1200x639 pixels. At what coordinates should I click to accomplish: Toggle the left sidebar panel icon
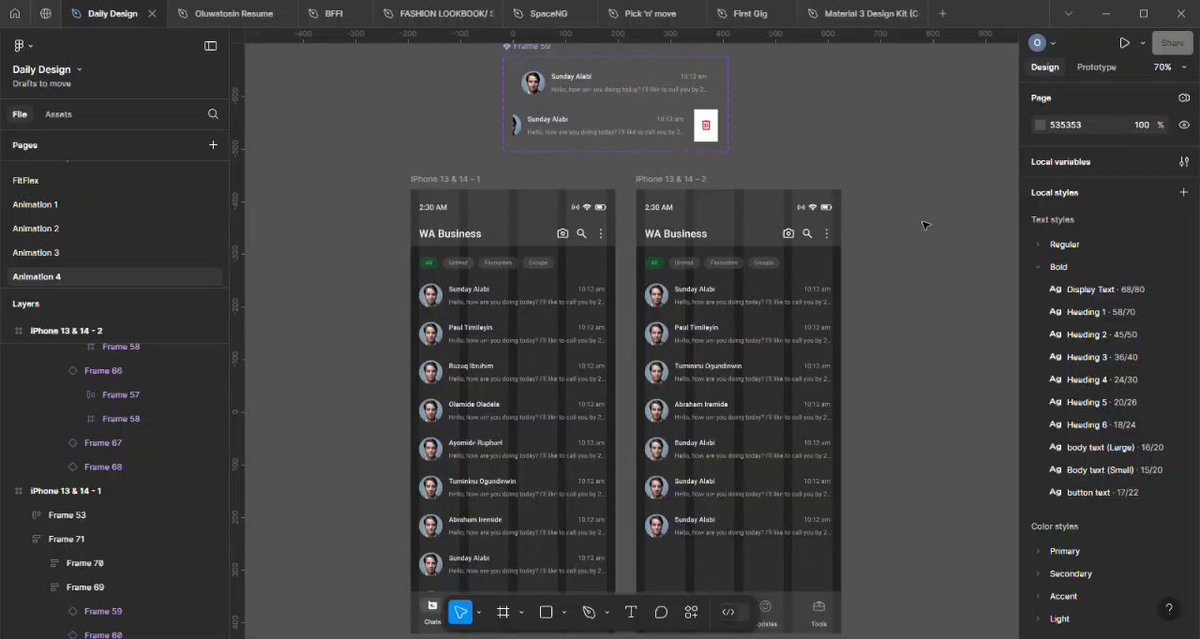coord(210,46)
